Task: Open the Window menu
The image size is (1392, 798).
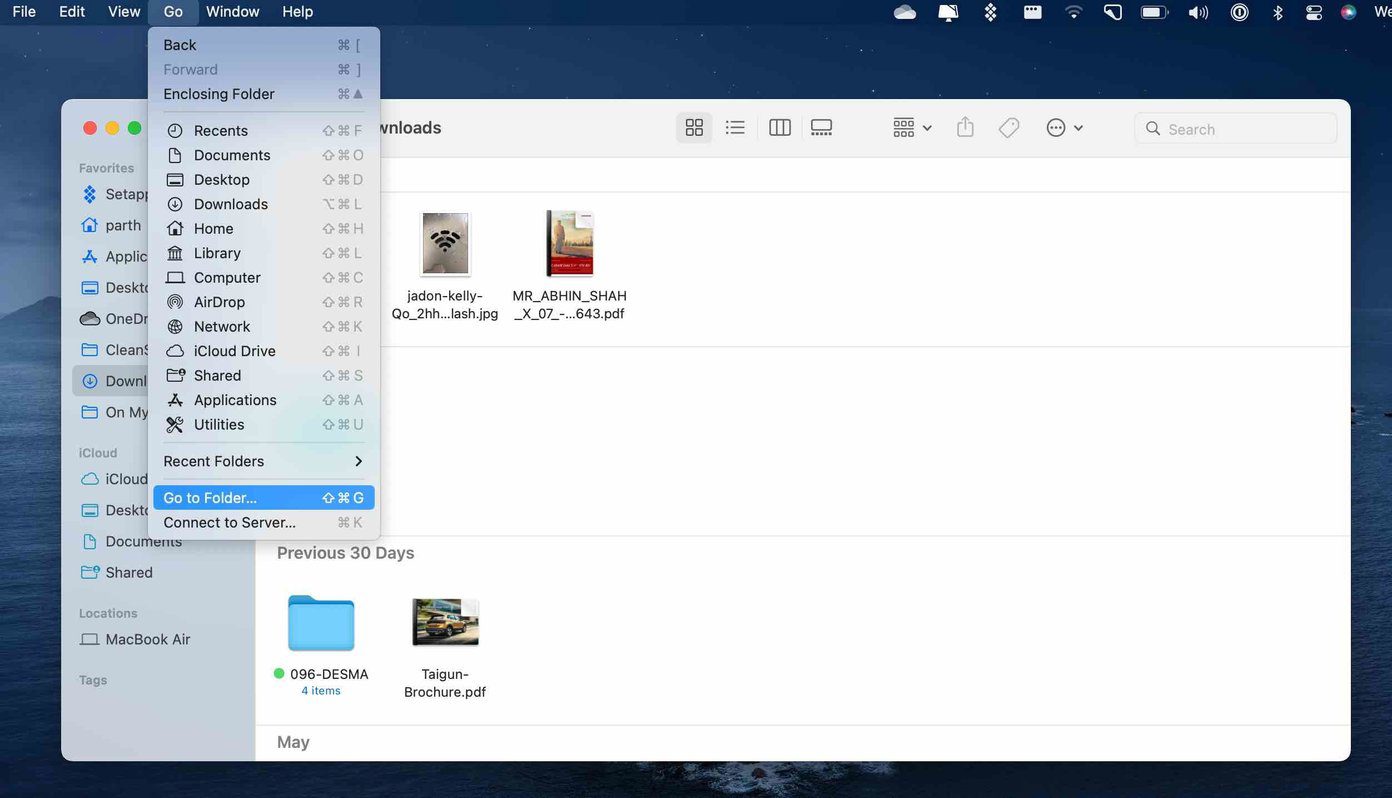Action: [232, 12]
